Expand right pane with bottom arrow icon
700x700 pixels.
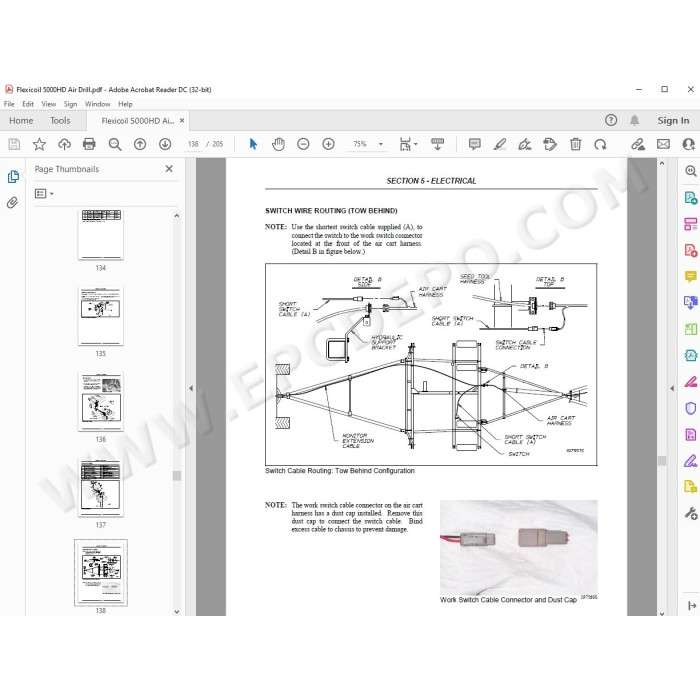(692, 605)
